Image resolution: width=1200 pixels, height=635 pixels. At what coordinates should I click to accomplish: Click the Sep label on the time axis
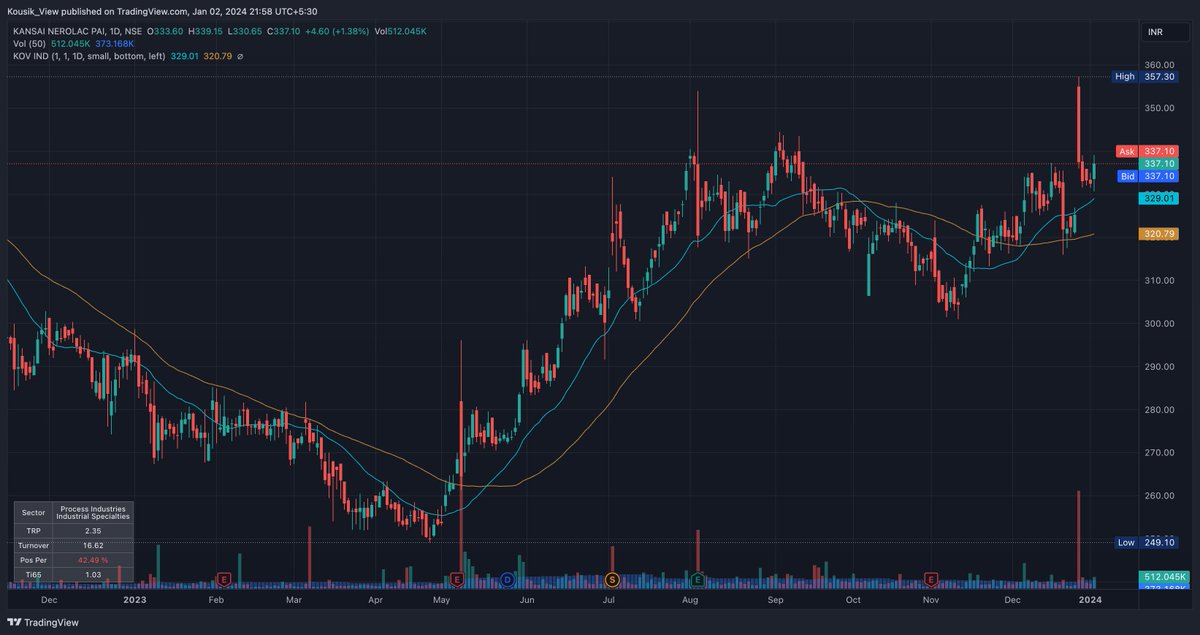[x=773, y=599]
